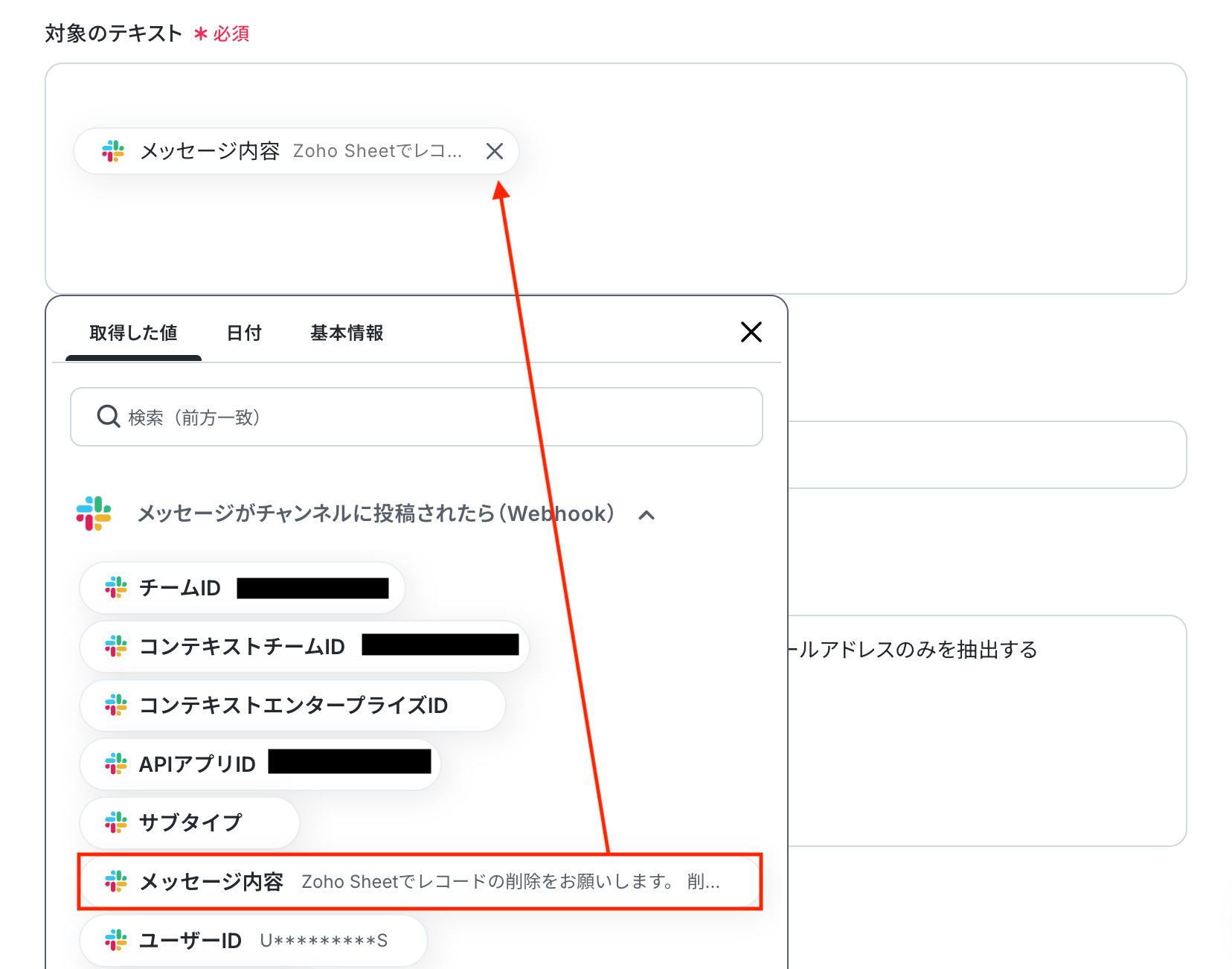
Task: Focus the 検索（前方一致） search field
Action: [x=417, y=417]
